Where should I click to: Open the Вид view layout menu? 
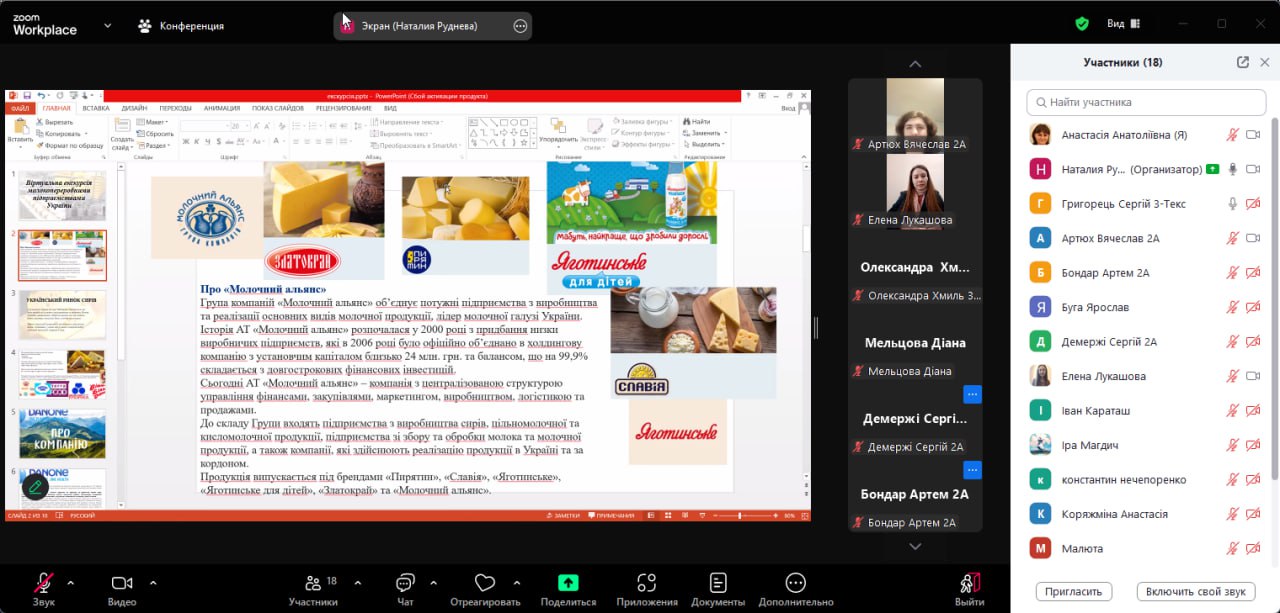click(1122, 23)
